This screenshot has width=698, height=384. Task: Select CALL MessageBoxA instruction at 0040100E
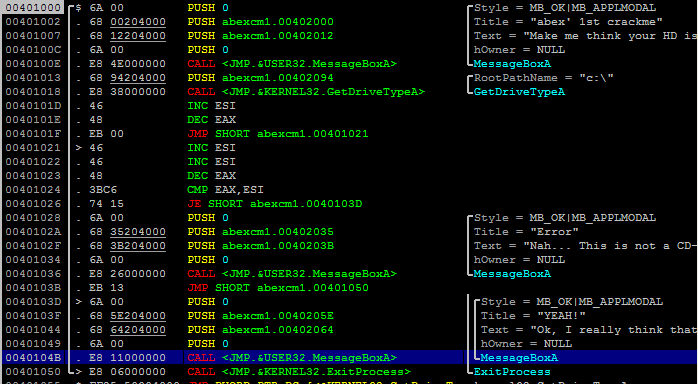point(292,64)
